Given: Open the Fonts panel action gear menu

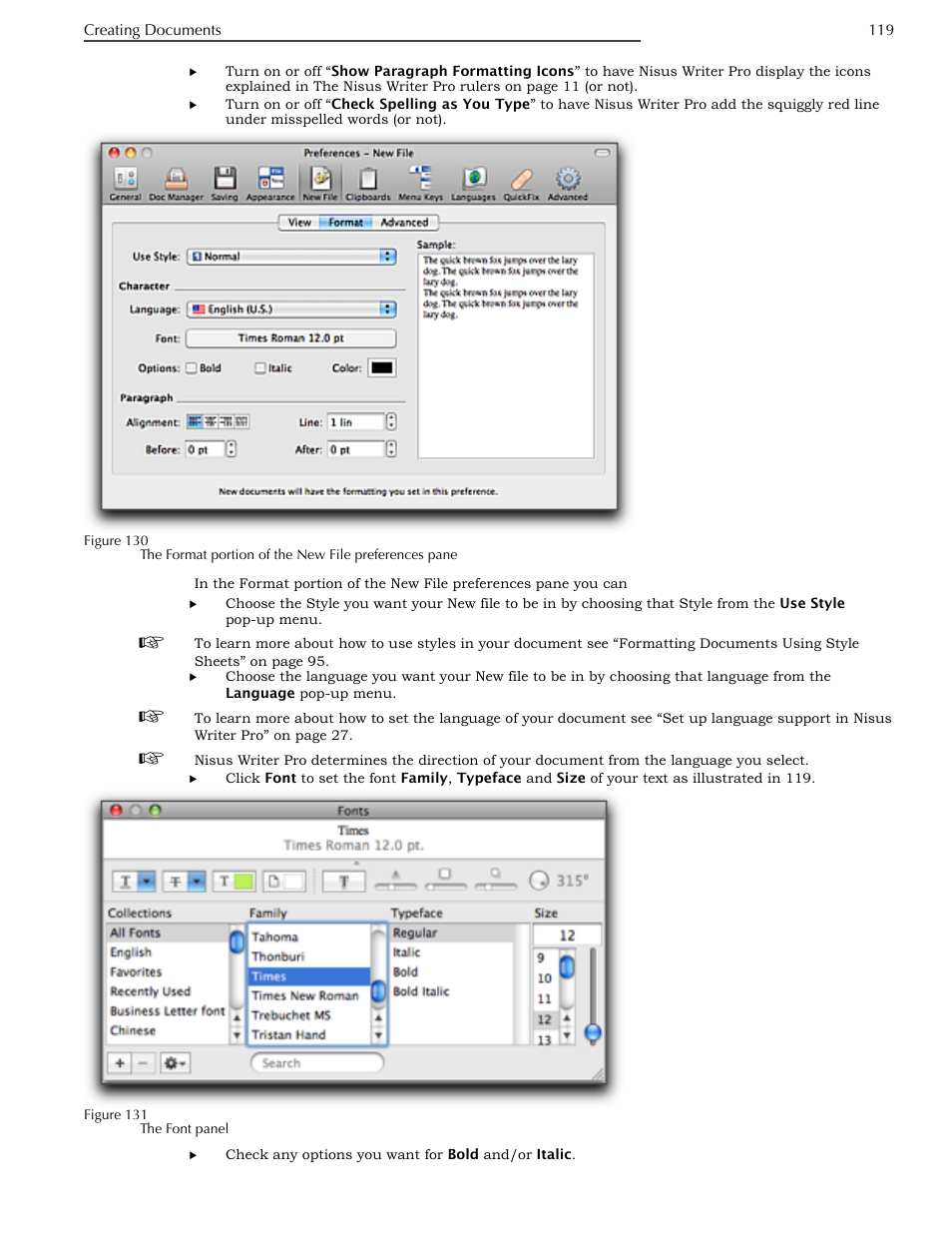Looking at the screenshot, I should click(175, 1063).
